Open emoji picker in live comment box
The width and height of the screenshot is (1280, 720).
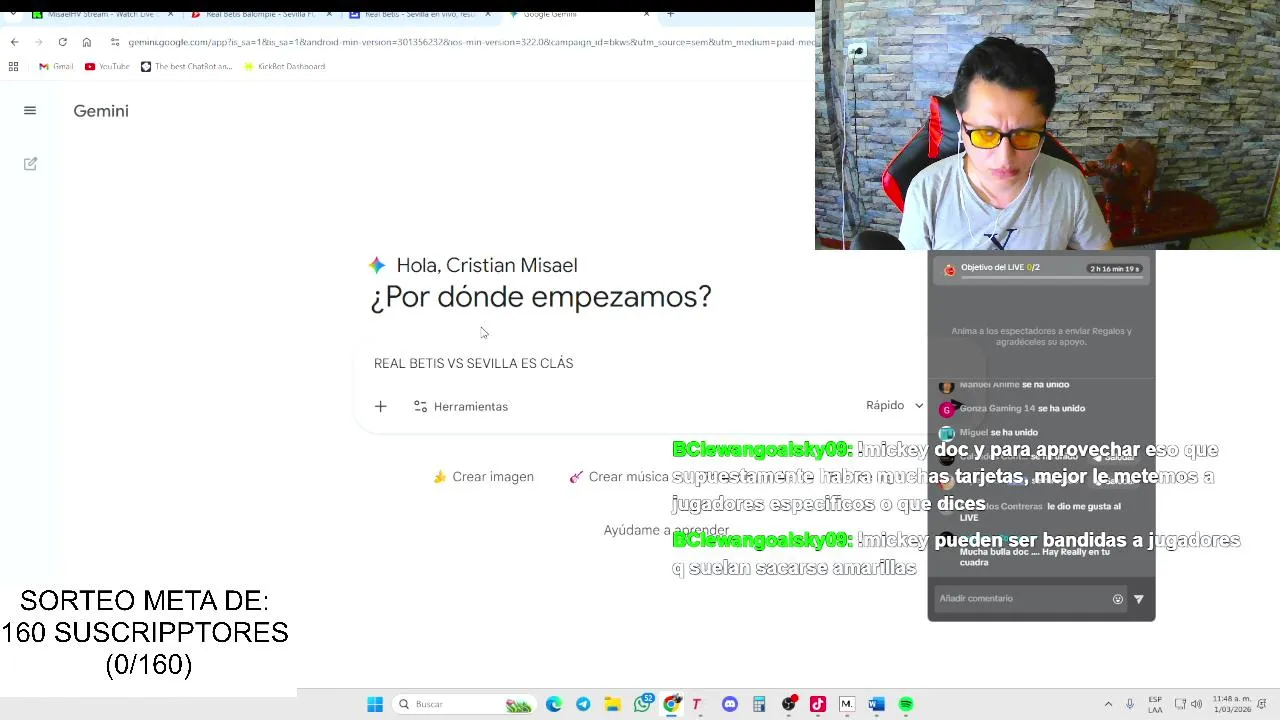(x=1117, y=599)
